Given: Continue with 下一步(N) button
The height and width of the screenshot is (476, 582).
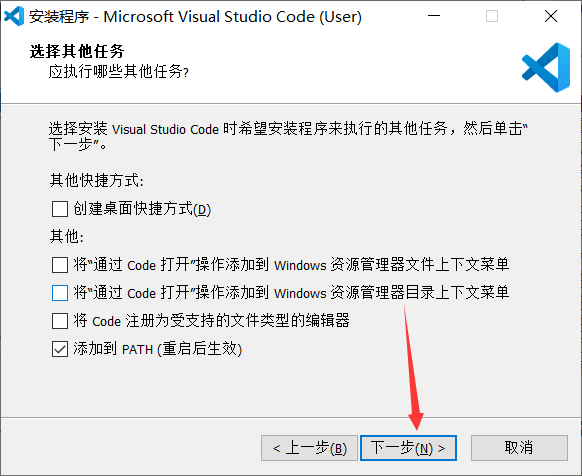Looking at the screenshot, I should (x=408, y=448).
